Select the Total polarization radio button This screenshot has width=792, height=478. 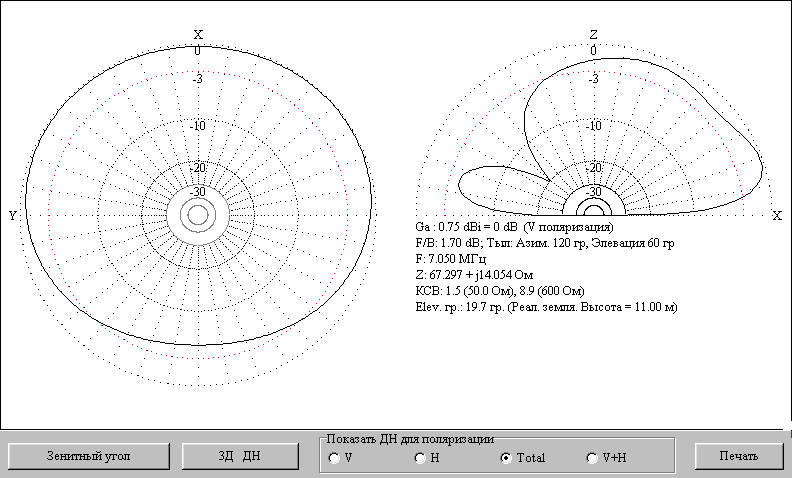tap(506, 458)
